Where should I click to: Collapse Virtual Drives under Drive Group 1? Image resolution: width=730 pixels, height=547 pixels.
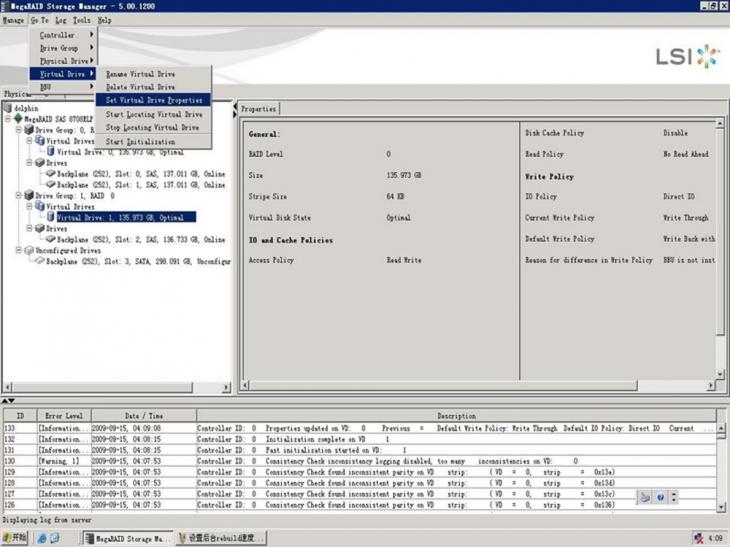(28, 206)
